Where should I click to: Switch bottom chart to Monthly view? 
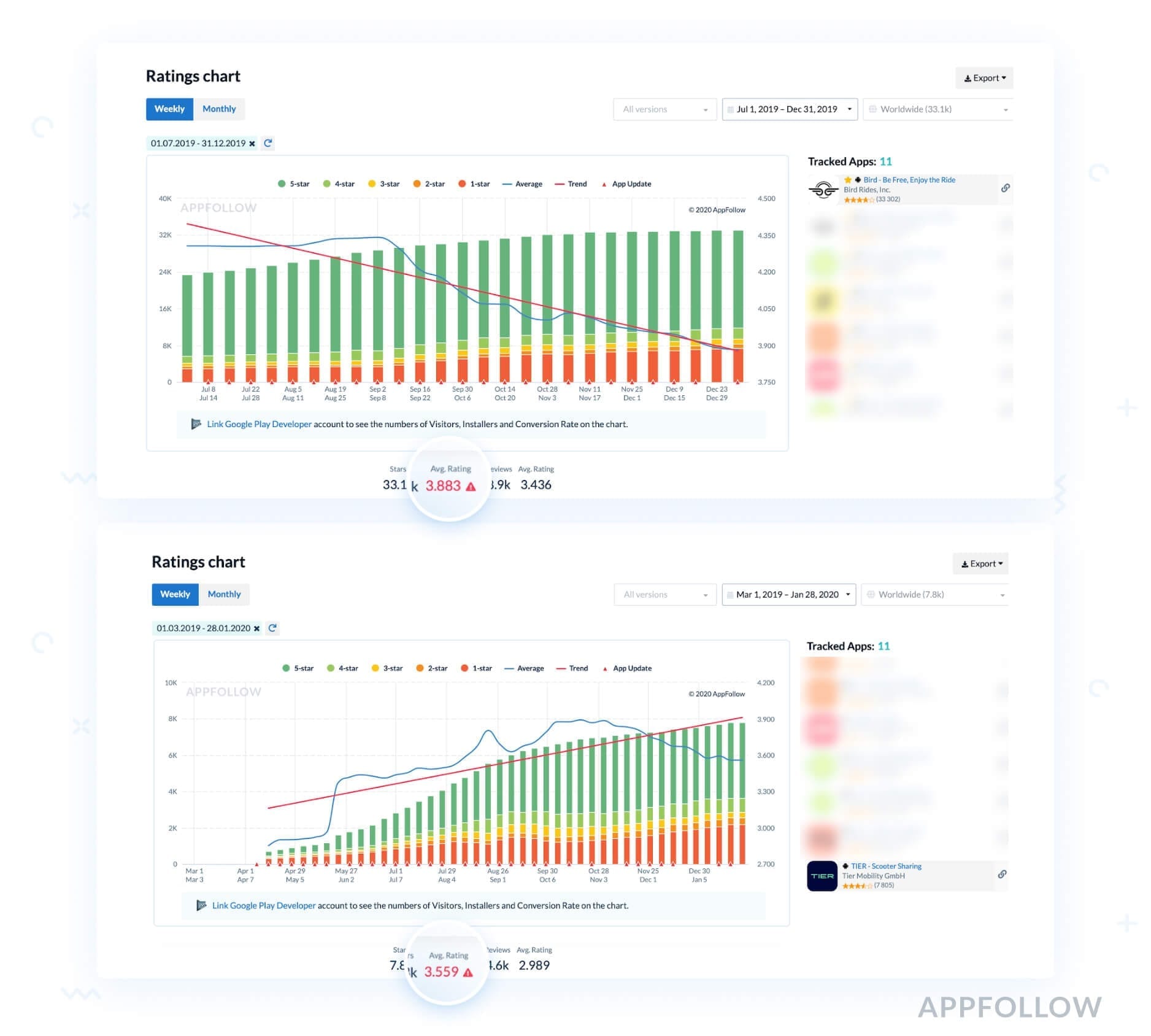[x=224, y=594]
